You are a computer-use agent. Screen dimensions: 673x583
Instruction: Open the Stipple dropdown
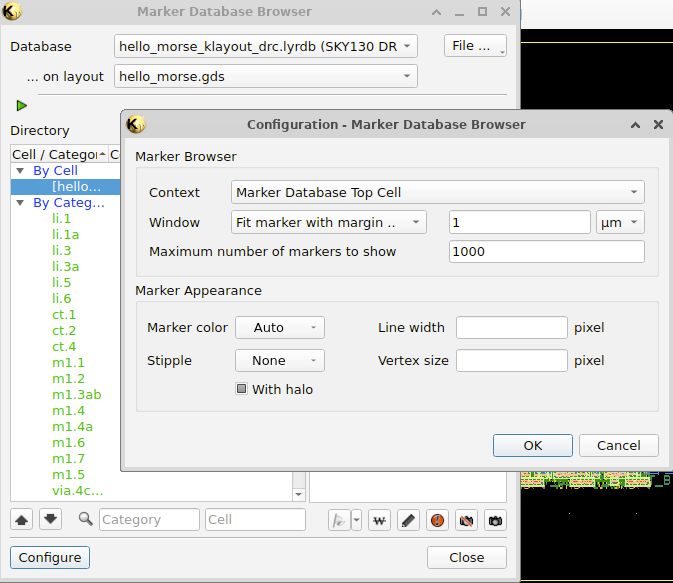(x=279, y=360)
